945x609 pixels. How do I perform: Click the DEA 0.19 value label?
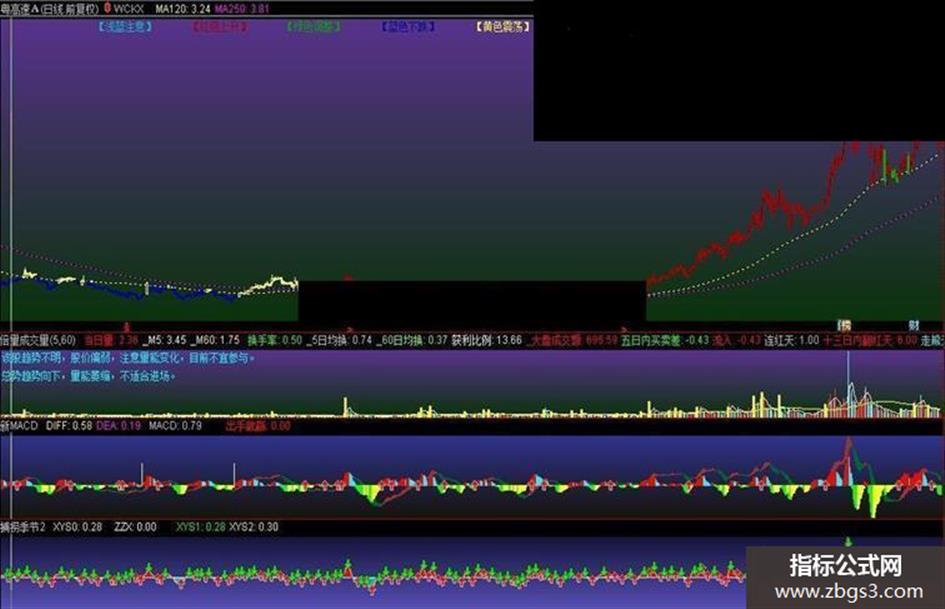tap(118, 426)
